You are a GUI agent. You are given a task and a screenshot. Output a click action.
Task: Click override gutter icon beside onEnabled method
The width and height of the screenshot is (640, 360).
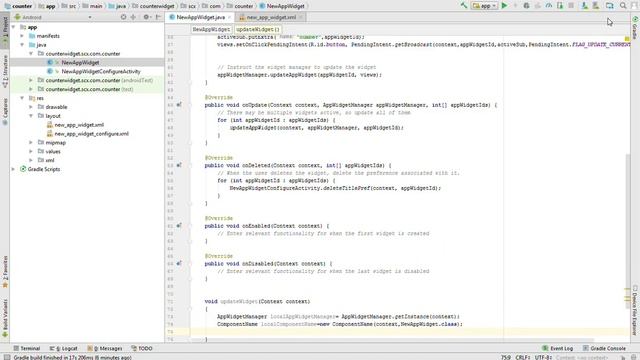tap(179, 226)
